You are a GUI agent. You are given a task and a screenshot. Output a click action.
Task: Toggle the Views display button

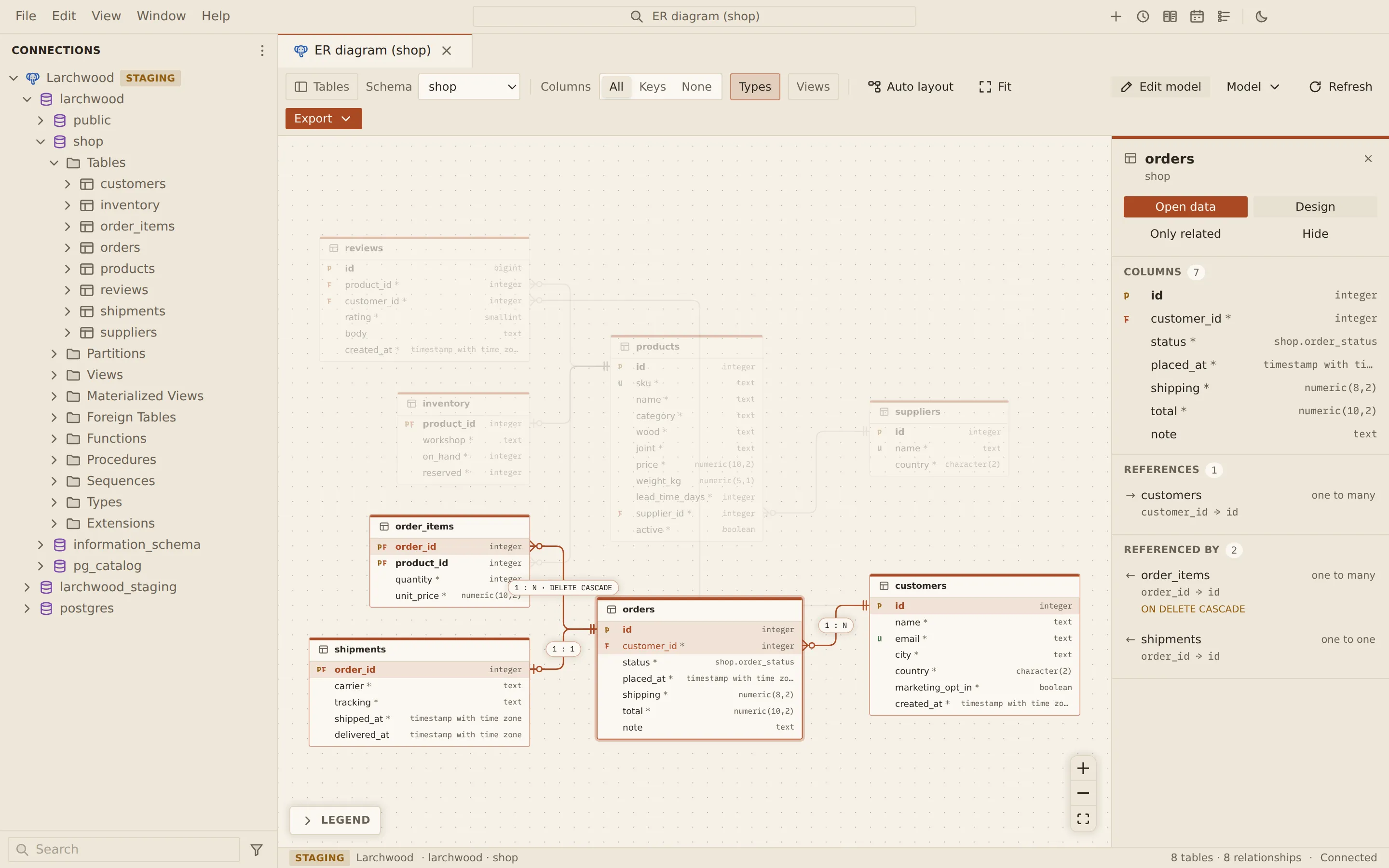click(813, 87)
